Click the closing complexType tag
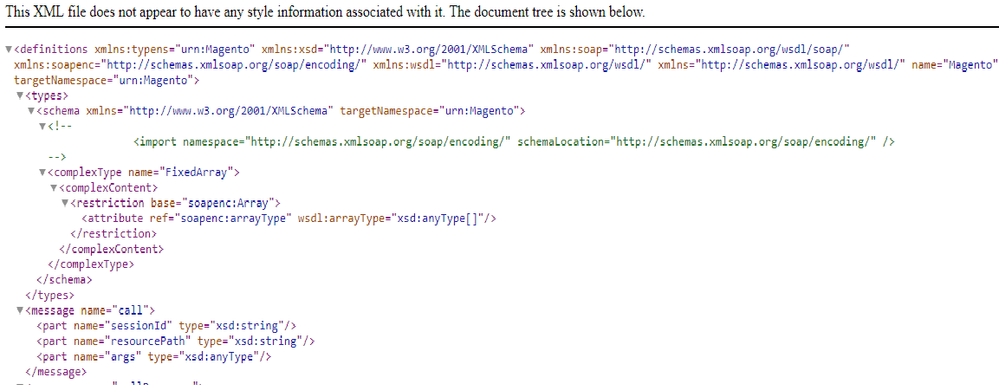Screen dimensions: 999x385 tap(90, 265)
